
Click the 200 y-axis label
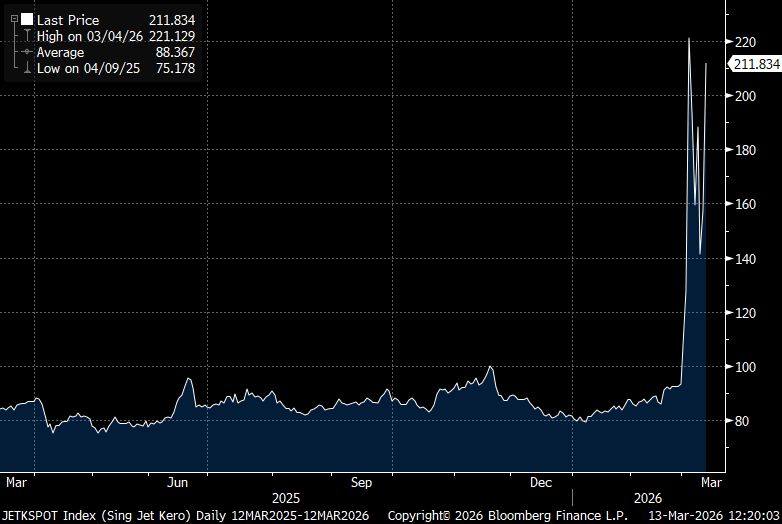[745, 96]
